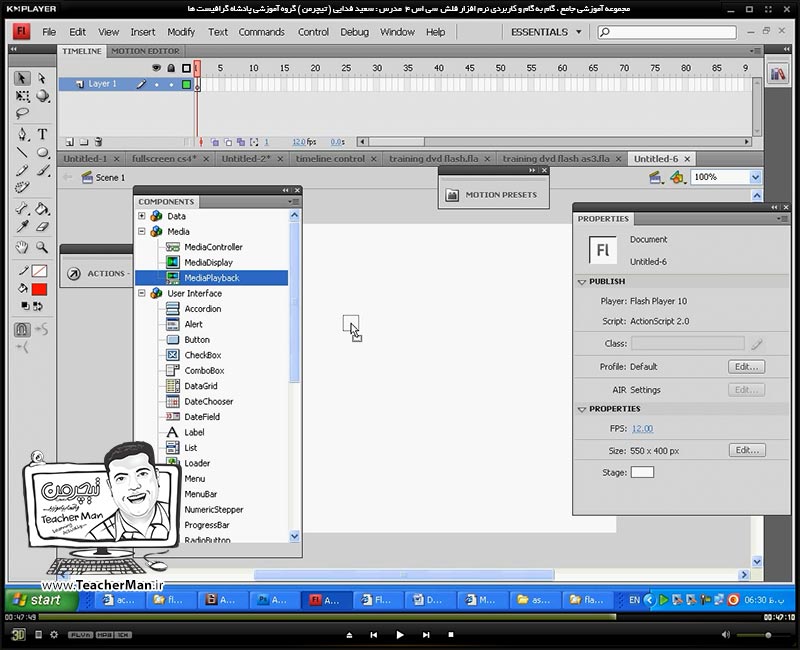Select the Deco tool
800x650 pixels.
pyautogui.click(x=22, y=187)
